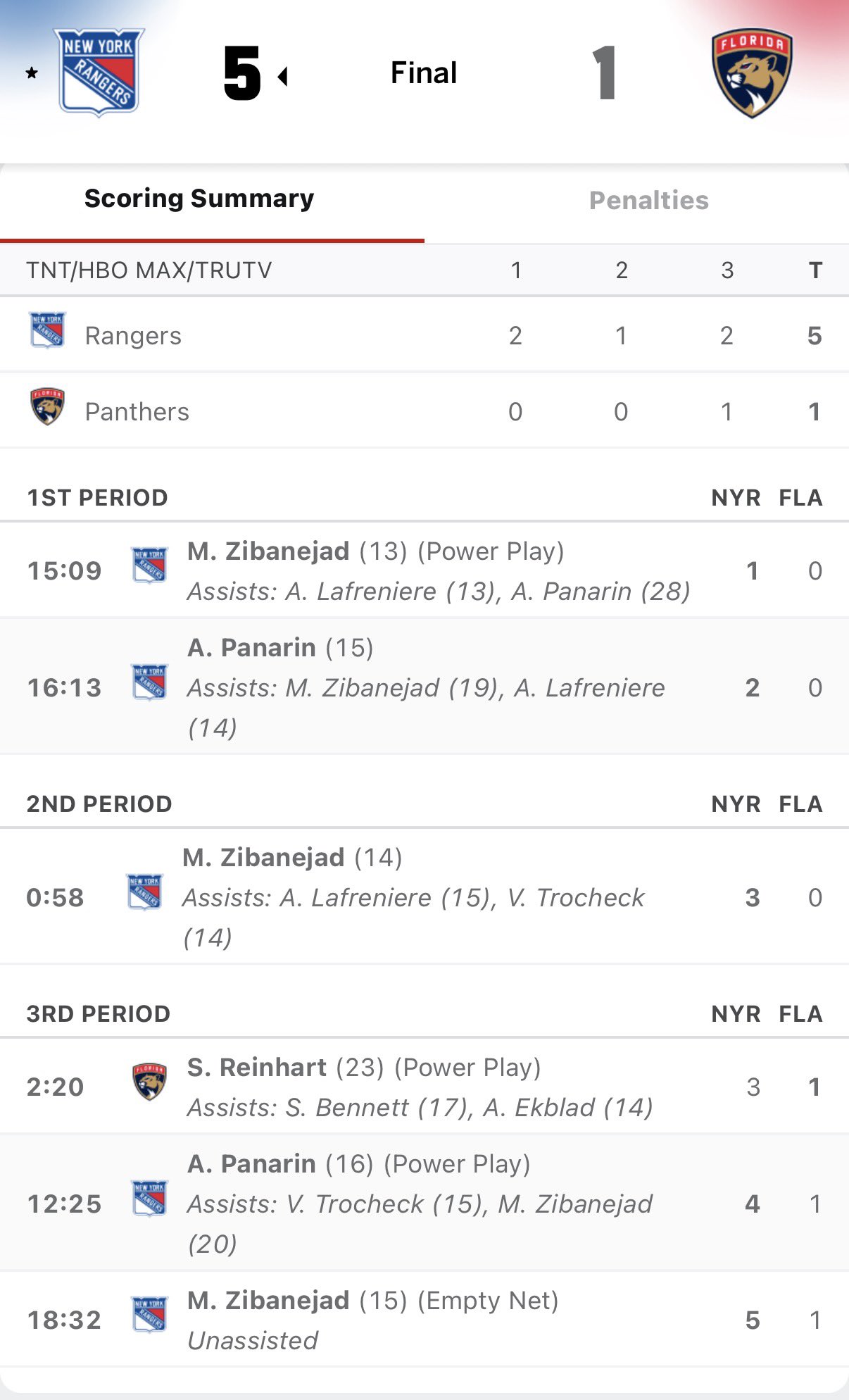Tap the Rangers logo beside the 18:32 goal
Viewport: 849px width, 1400px height.
click(149, 1315)
